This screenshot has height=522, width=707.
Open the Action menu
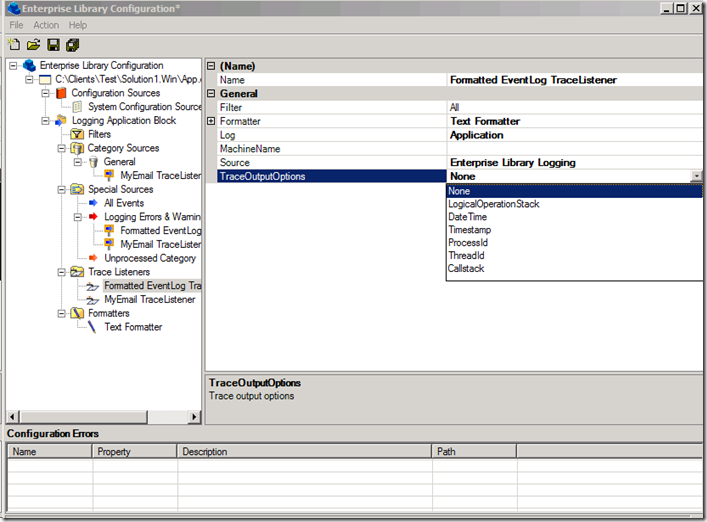click(x=46, y=25)
